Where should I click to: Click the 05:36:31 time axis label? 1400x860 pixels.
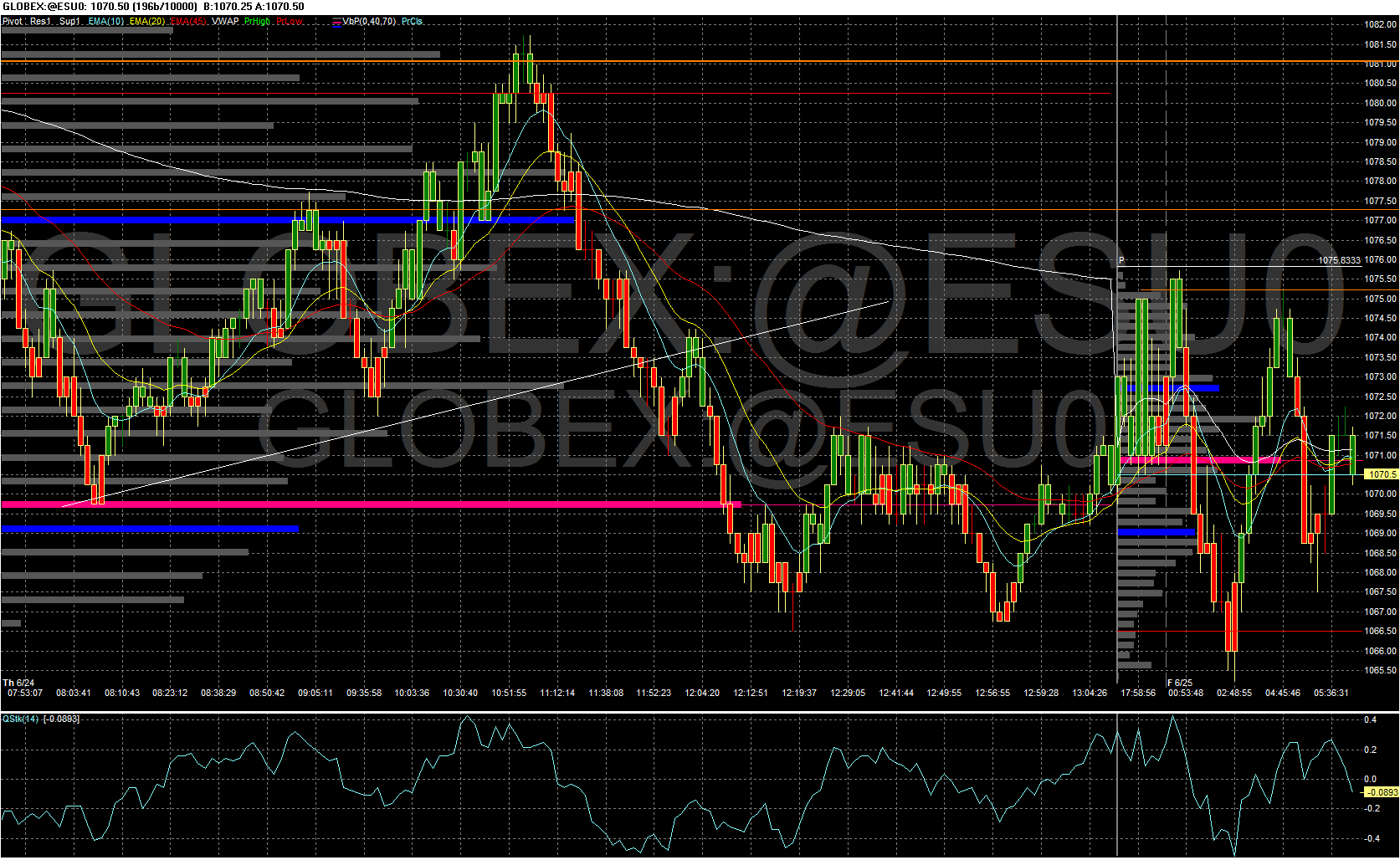pos(1331,693)
